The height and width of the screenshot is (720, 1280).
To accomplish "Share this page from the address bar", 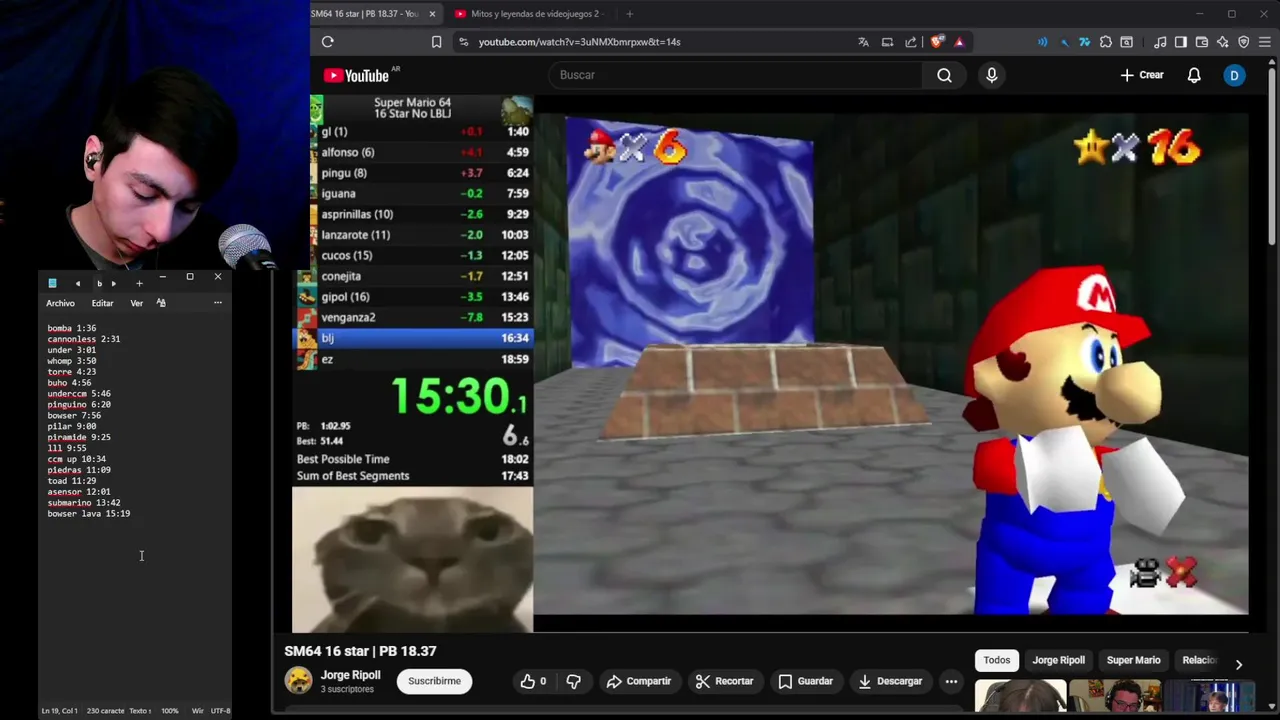I will pyautogui.click(x=911, y=42).
